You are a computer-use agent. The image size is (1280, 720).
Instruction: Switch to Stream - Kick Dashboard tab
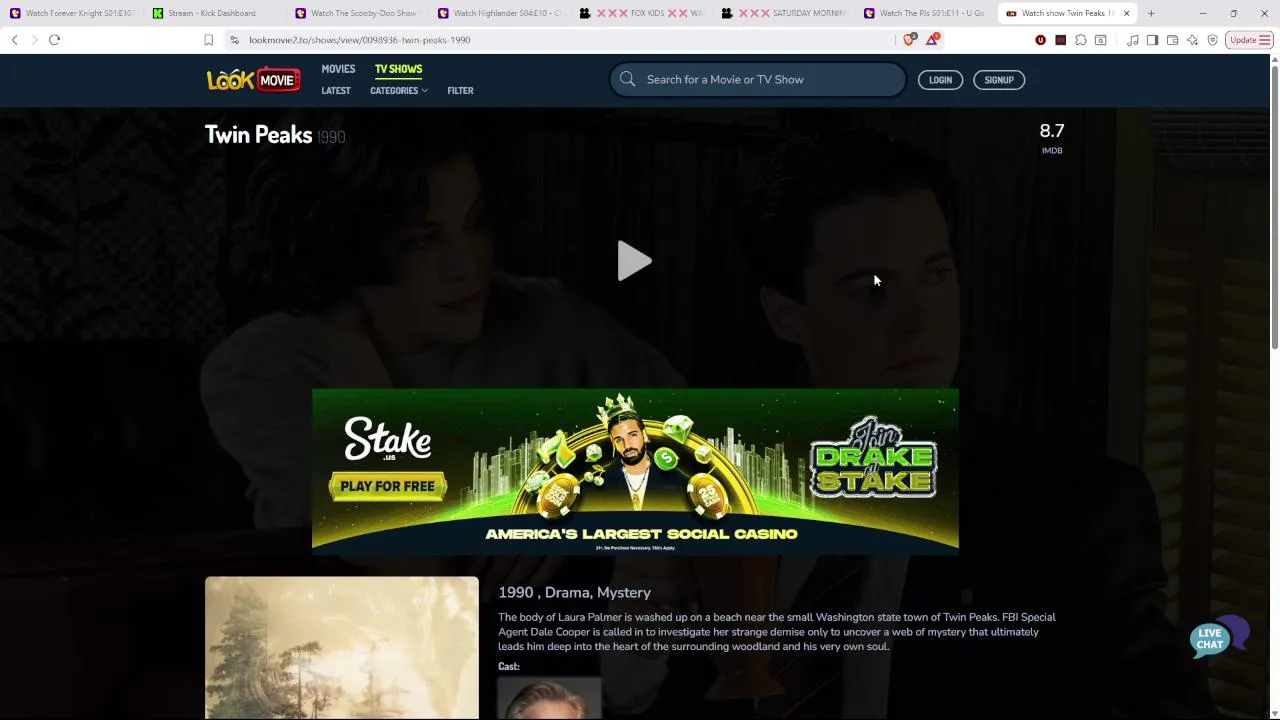[213, 13]
